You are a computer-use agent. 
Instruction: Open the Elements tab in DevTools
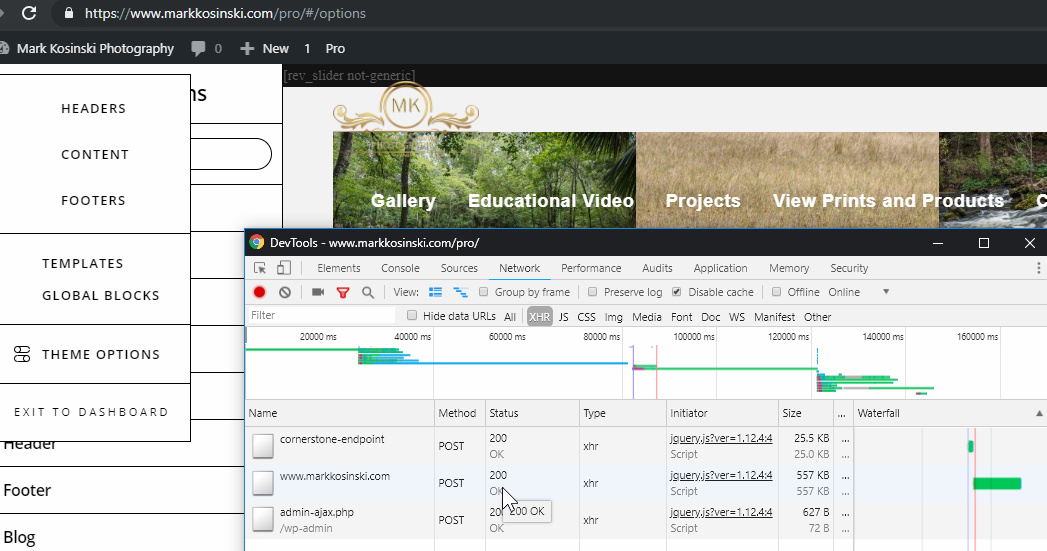(x=339, y=268)
